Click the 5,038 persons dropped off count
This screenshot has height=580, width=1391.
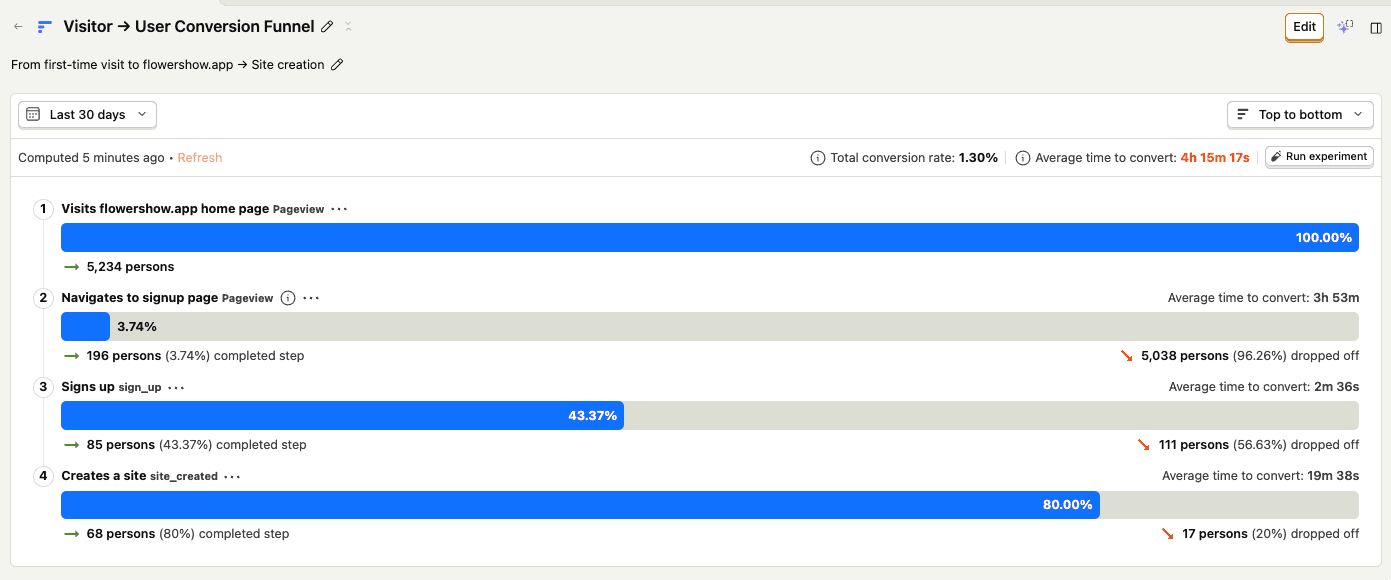click(1184, 356)
